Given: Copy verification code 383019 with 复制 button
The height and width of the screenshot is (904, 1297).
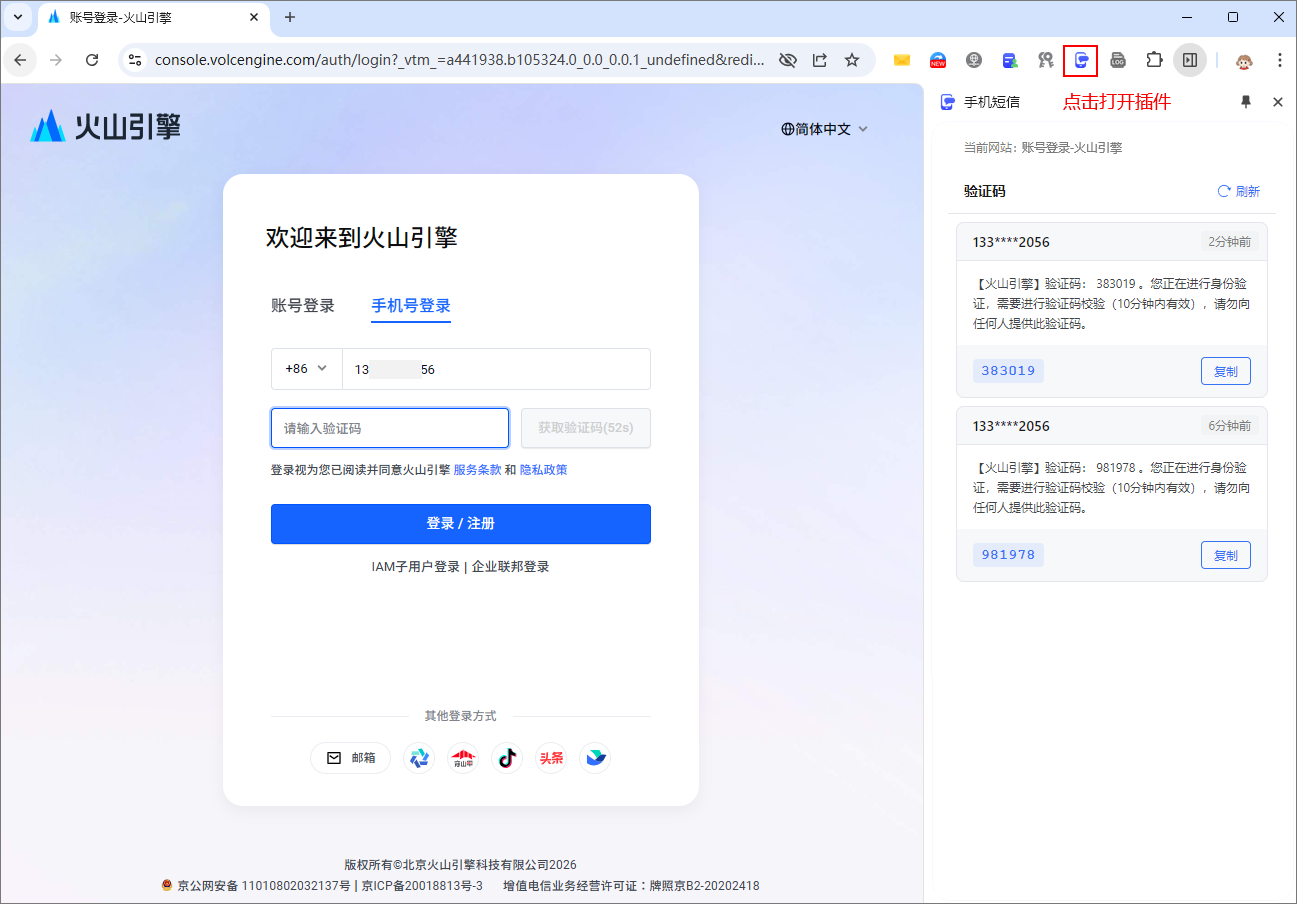Looking at the screenshot, I should point(1225,371).
